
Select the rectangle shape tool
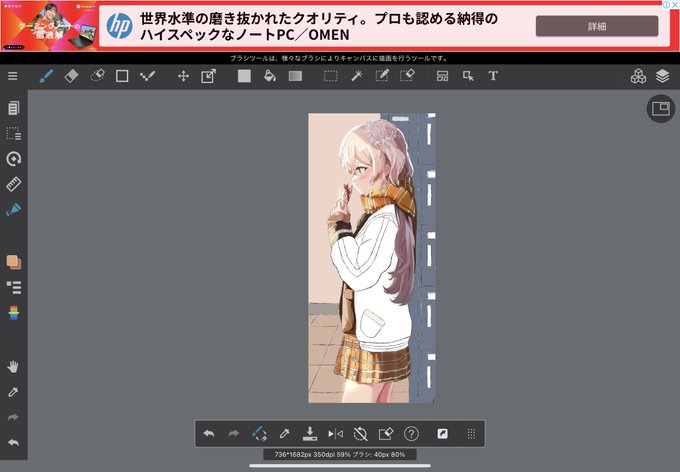pos(122,76)
